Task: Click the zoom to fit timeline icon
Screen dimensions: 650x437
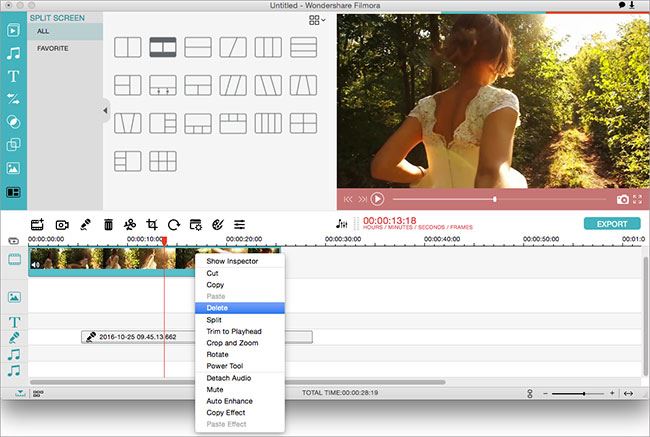Action: click(628, 393)
